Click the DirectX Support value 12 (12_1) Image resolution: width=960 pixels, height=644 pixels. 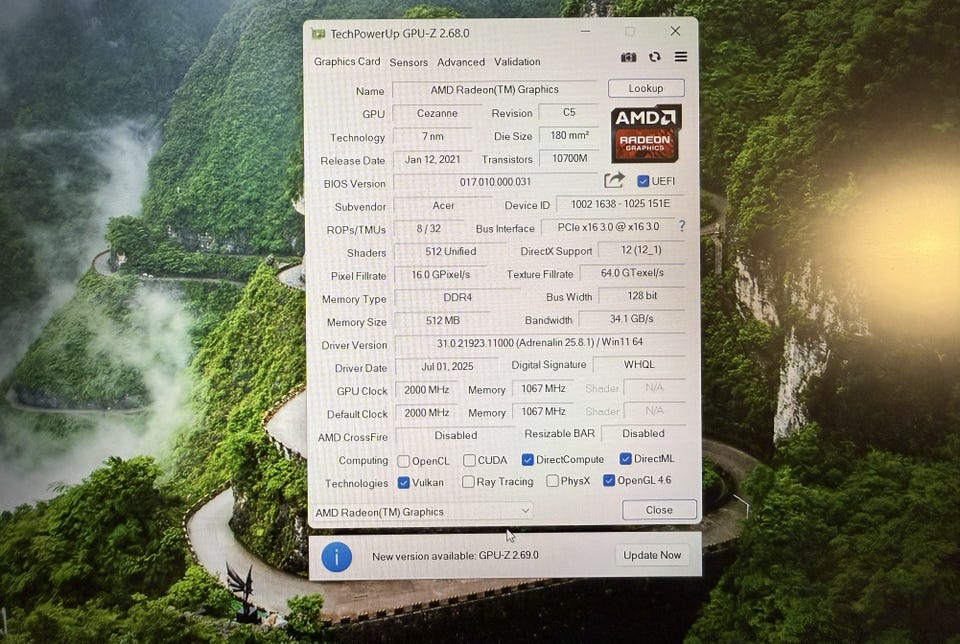[641, 250]
